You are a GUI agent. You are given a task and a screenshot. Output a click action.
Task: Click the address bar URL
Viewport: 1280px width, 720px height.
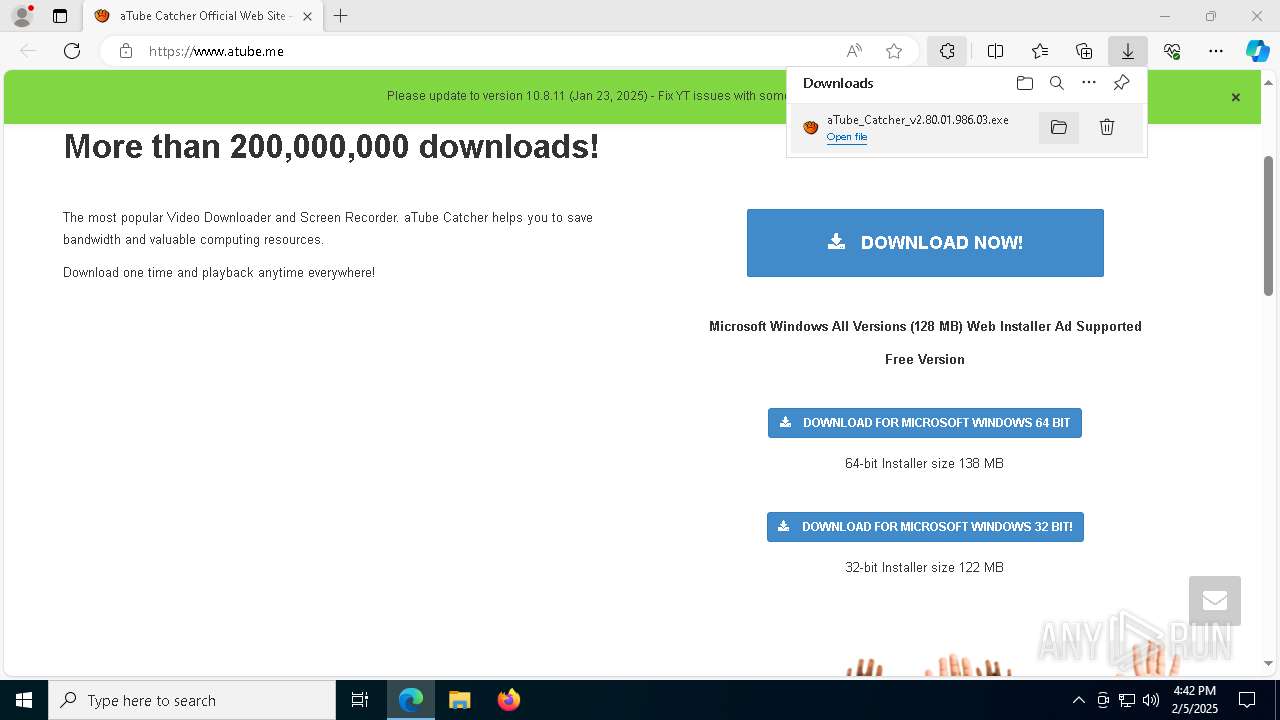click(x=216, y=51)
